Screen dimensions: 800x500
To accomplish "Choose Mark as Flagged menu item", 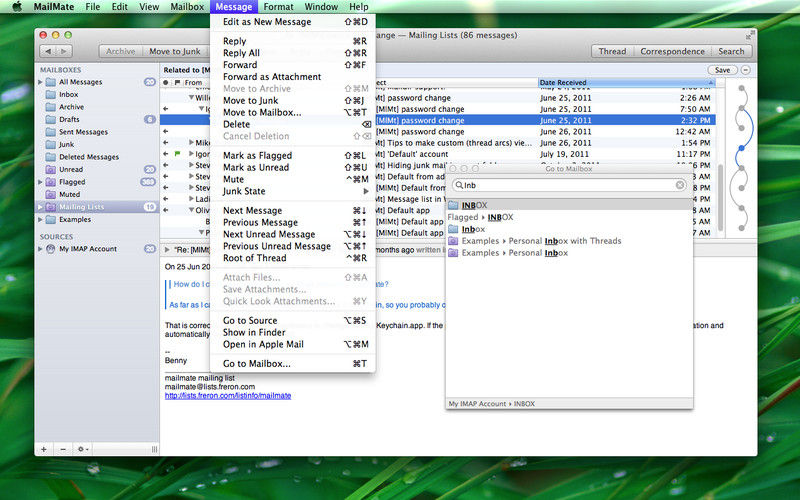I will pos(293,156).
